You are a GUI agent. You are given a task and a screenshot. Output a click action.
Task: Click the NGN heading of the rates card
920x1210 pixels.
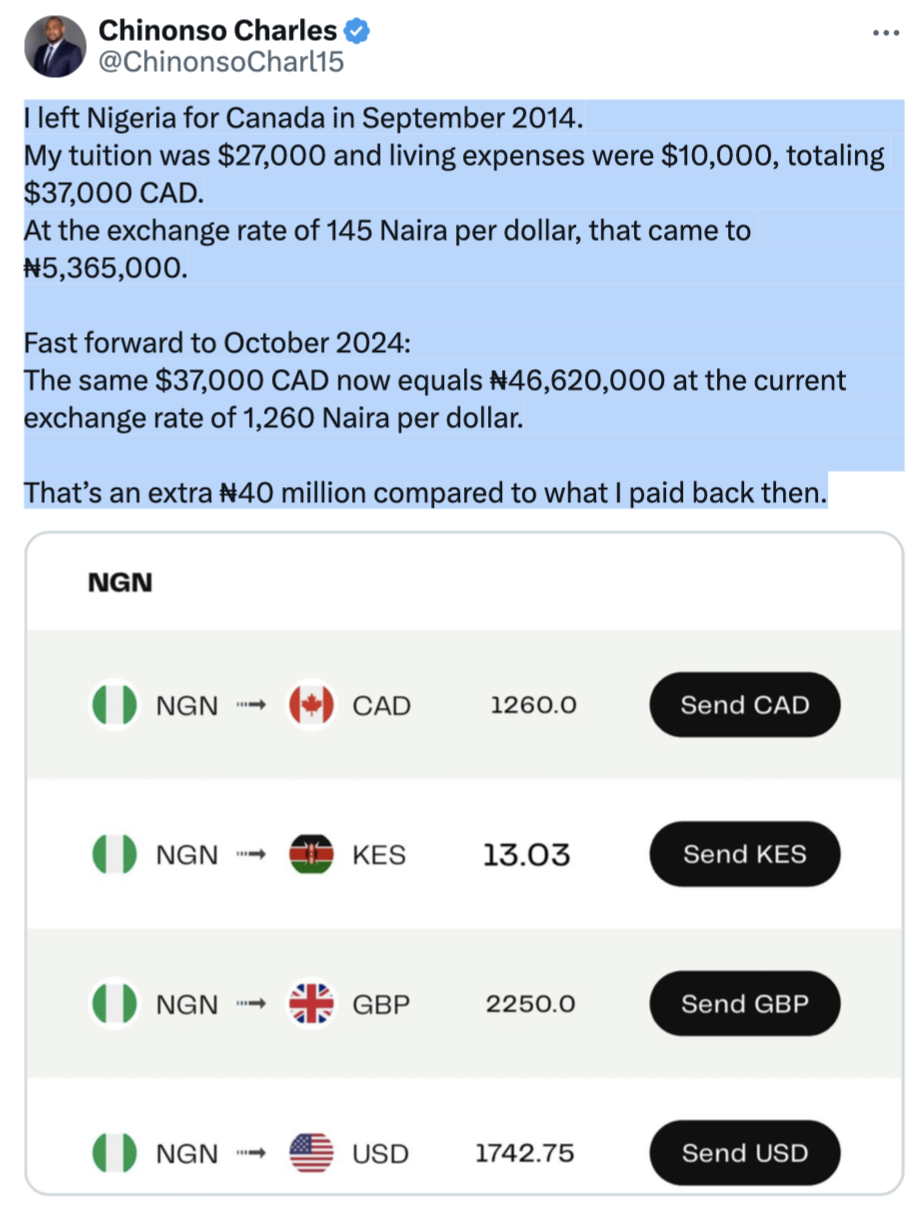120,583
